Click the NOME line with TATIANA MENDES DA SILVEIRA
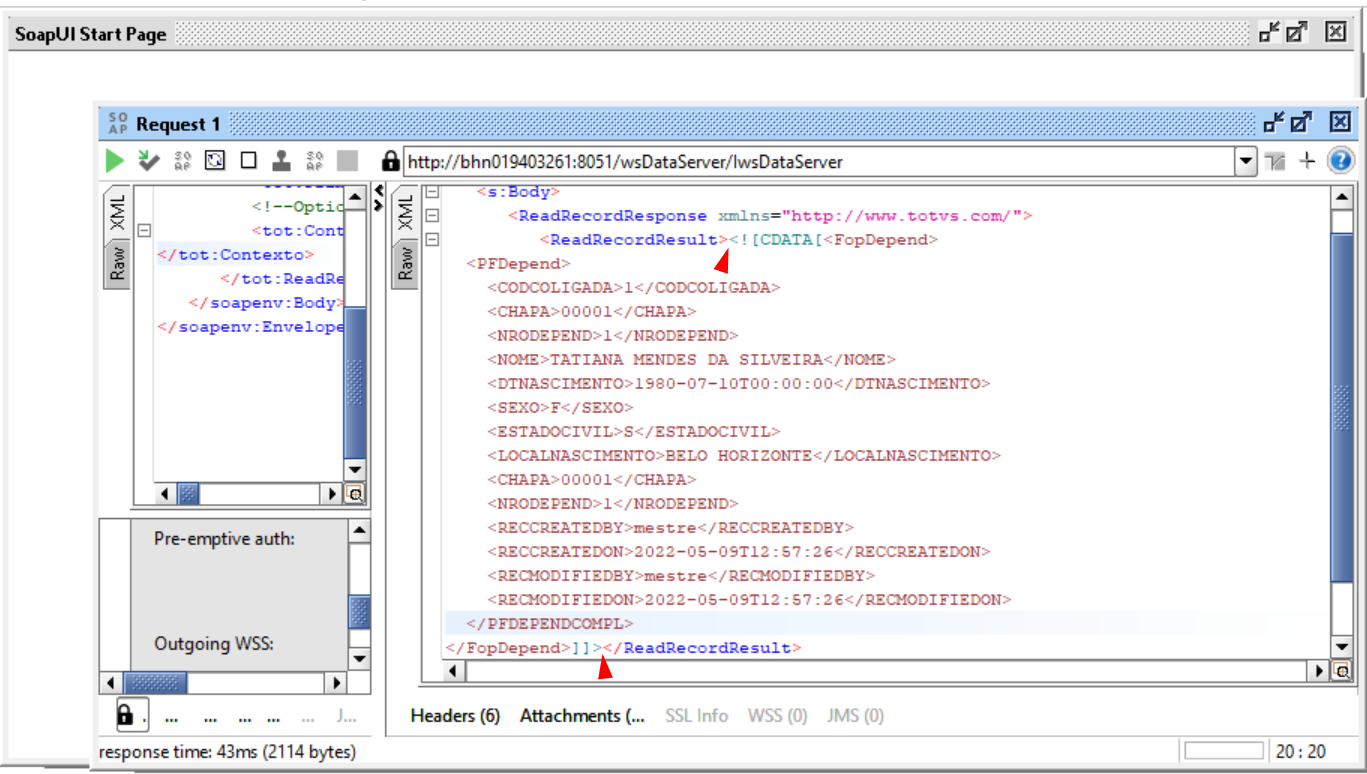 pyautogui.click(x=691, y=360)
